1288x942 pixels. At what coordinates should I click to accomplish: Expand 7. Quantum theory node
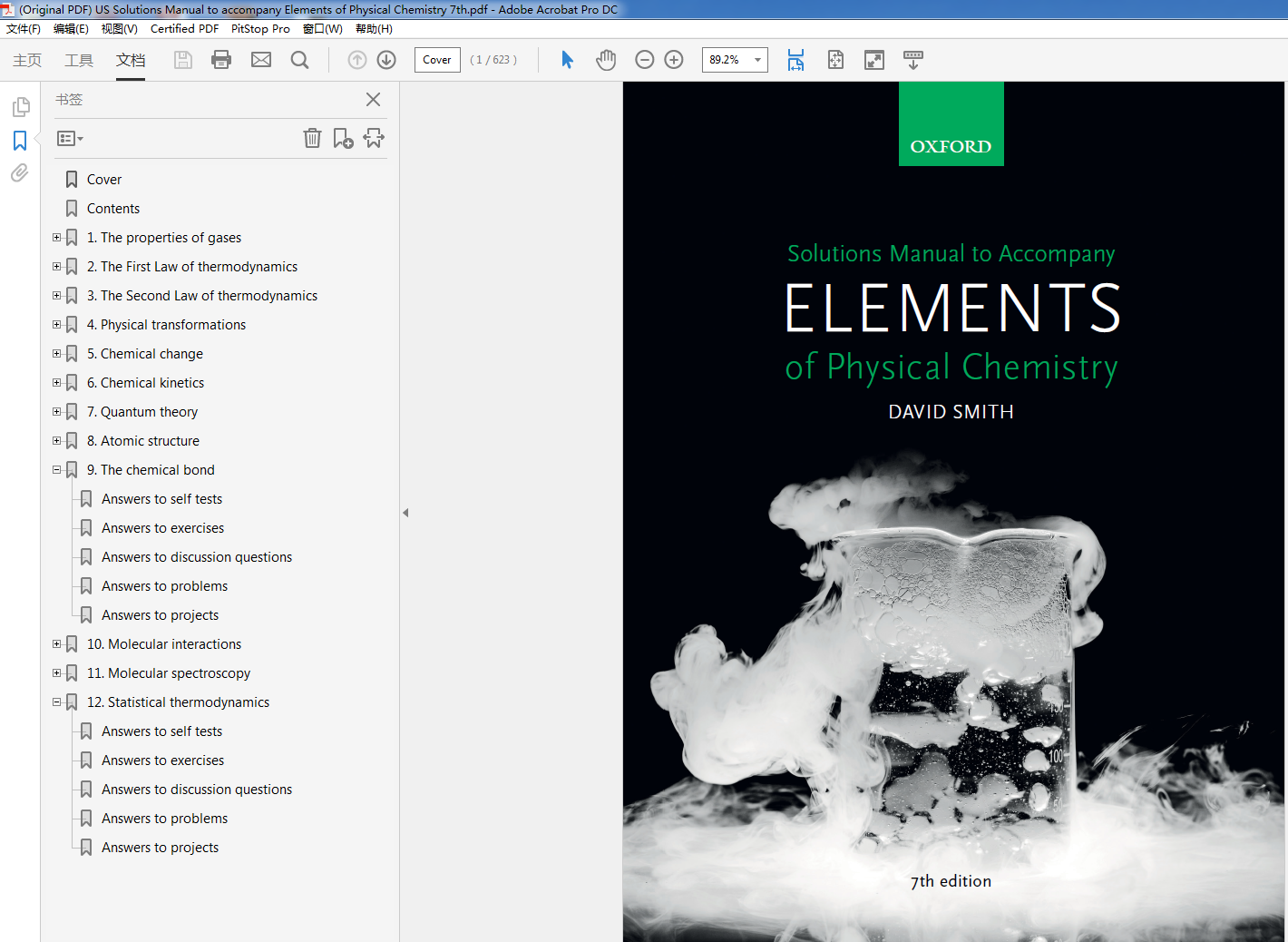(x=57, y=412)
